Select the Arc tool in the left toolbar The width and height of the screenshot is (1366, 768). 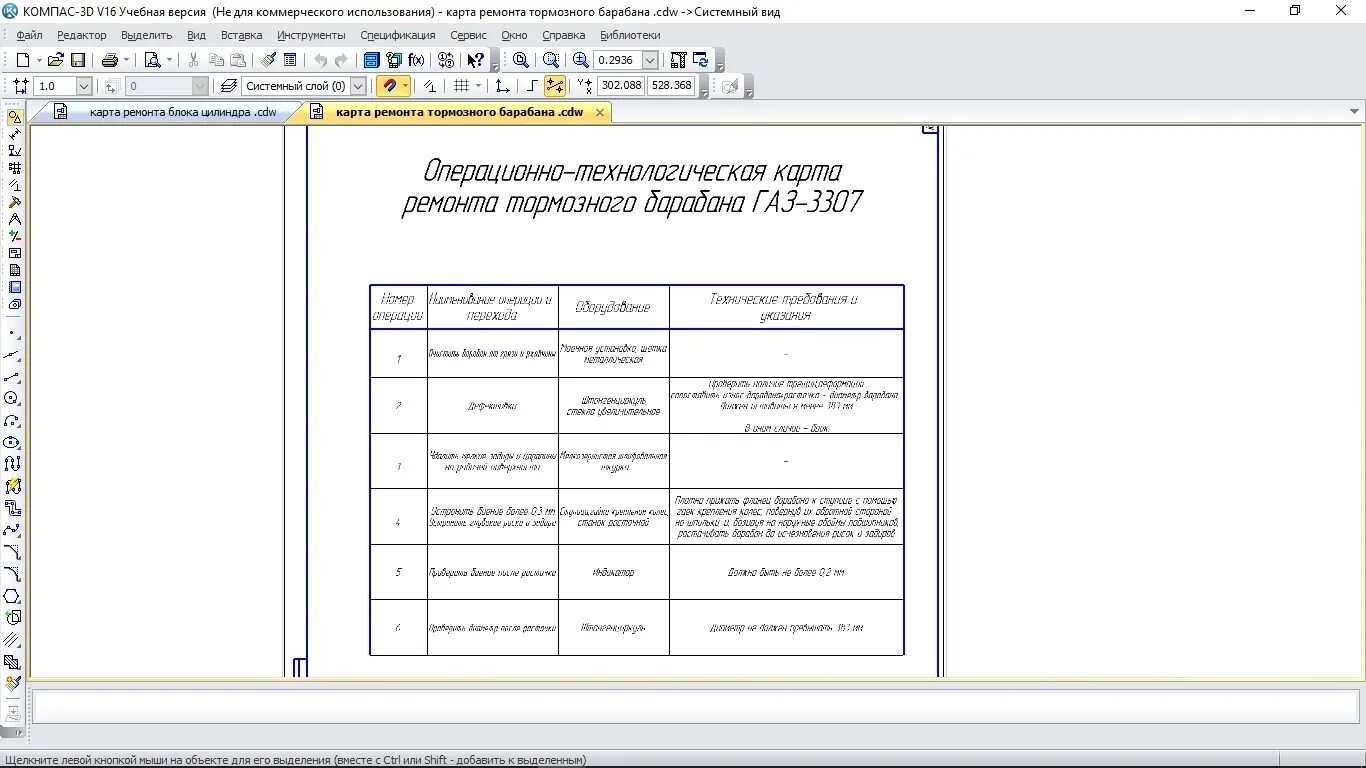tap(12, 421)
